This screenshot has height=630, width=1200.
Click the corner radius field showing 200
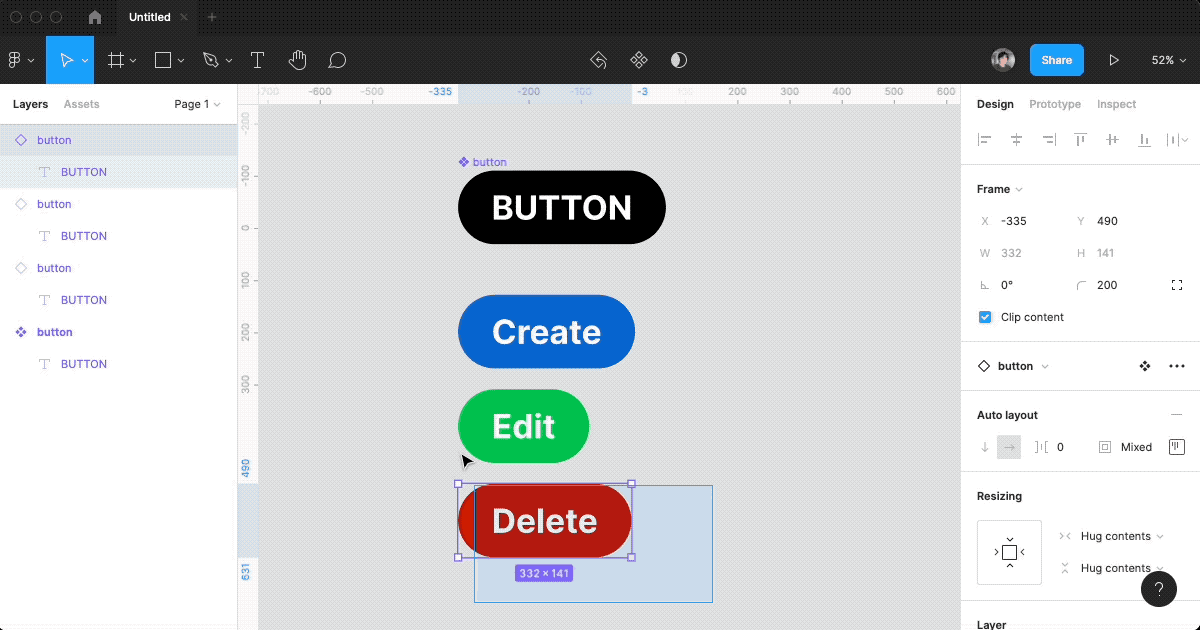[1107, 285]
